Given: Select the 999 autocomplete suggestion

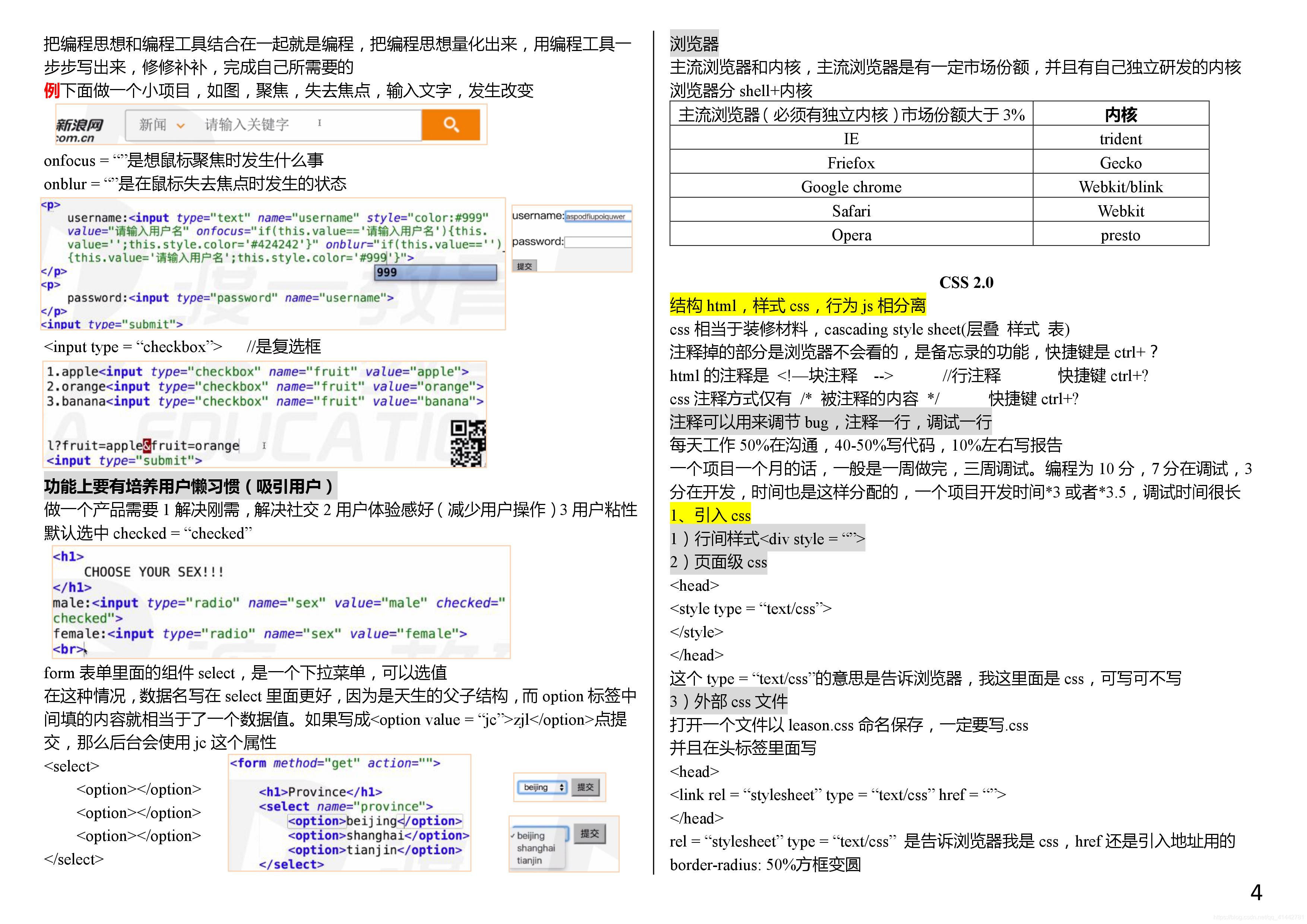Looking at the screenshot, I should 436,273.
